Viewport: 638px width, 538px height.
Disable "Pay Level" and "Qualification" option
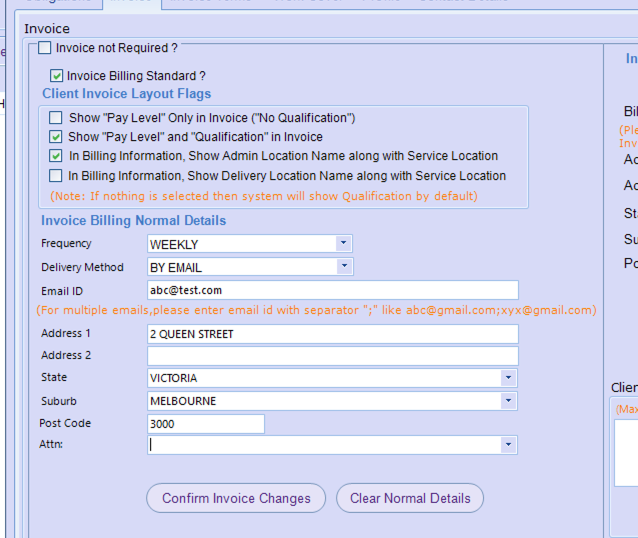(56, 137)
